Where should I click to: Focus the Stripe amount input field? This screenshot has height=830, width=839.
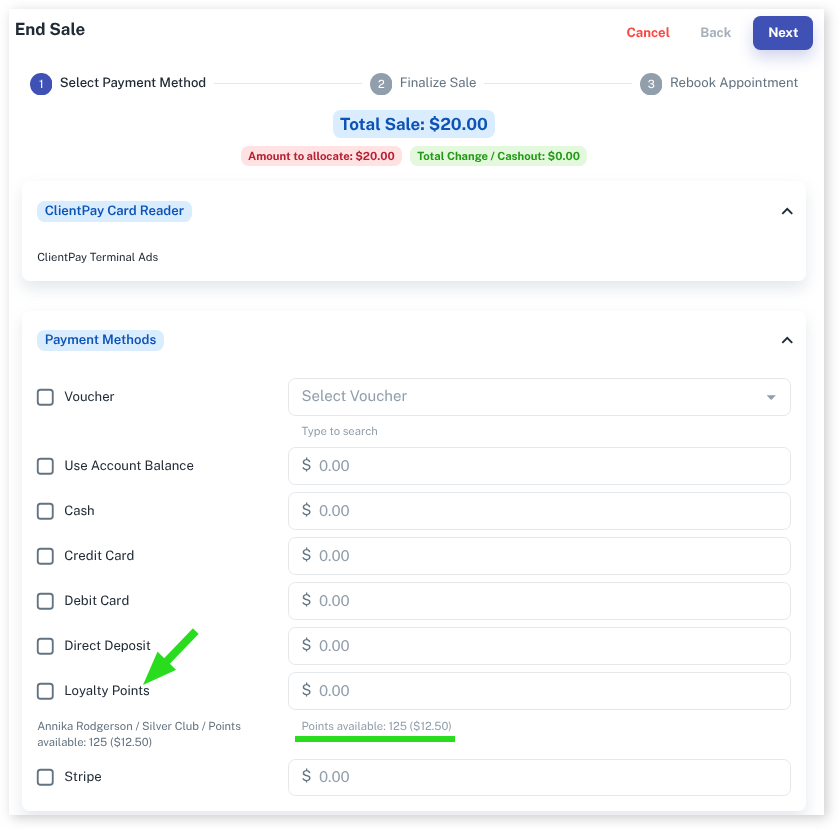click(539, 777)
